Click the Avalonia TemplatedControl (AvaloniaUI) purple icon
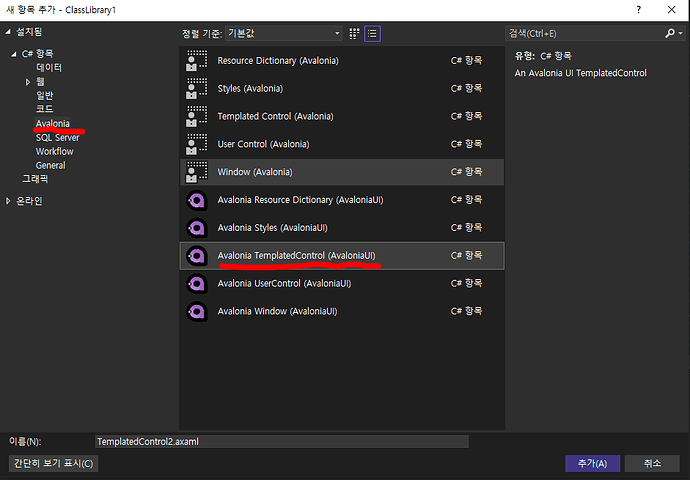 [x=196, y=256]
